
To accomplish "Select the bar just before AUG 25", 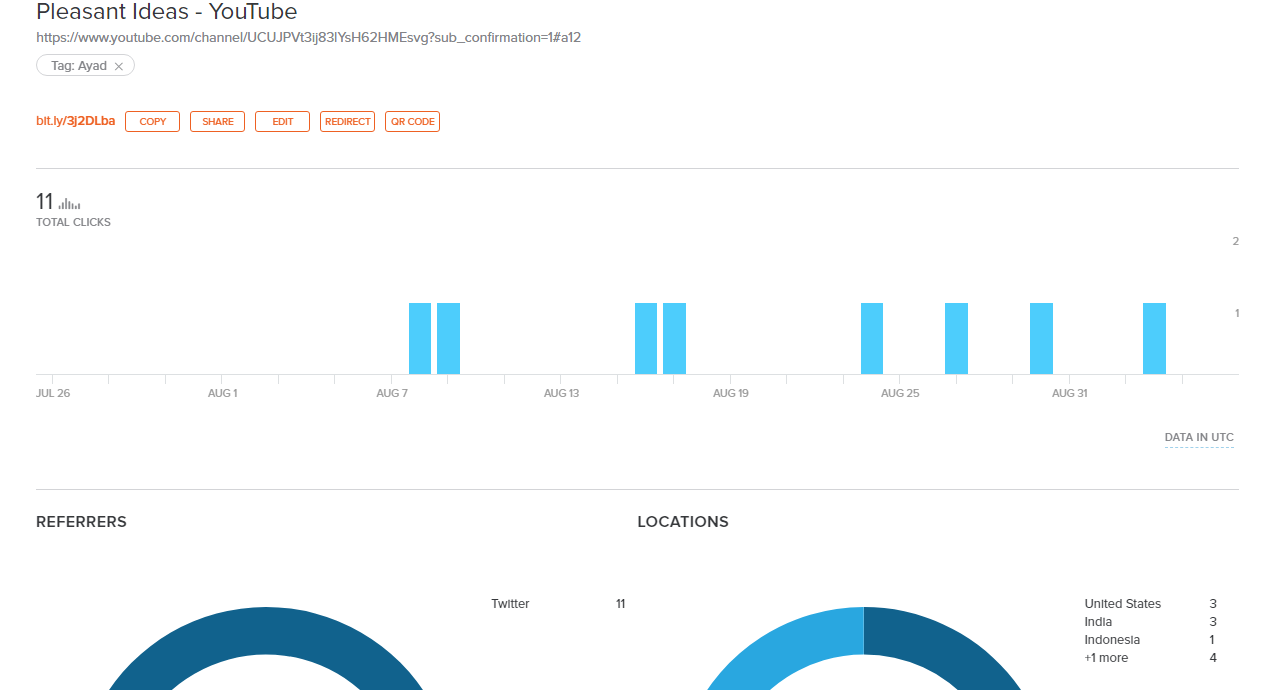I will click(872, 339).
